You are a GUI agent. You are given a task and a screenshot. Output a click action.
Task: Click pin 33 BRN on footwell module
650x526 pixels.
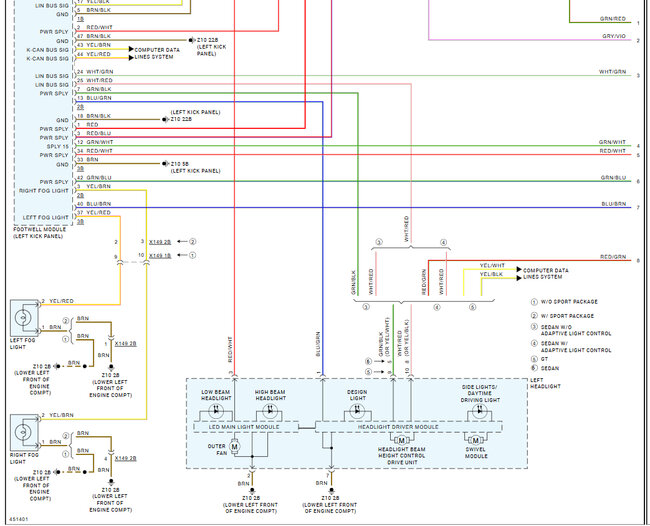(x=87, y=159)
